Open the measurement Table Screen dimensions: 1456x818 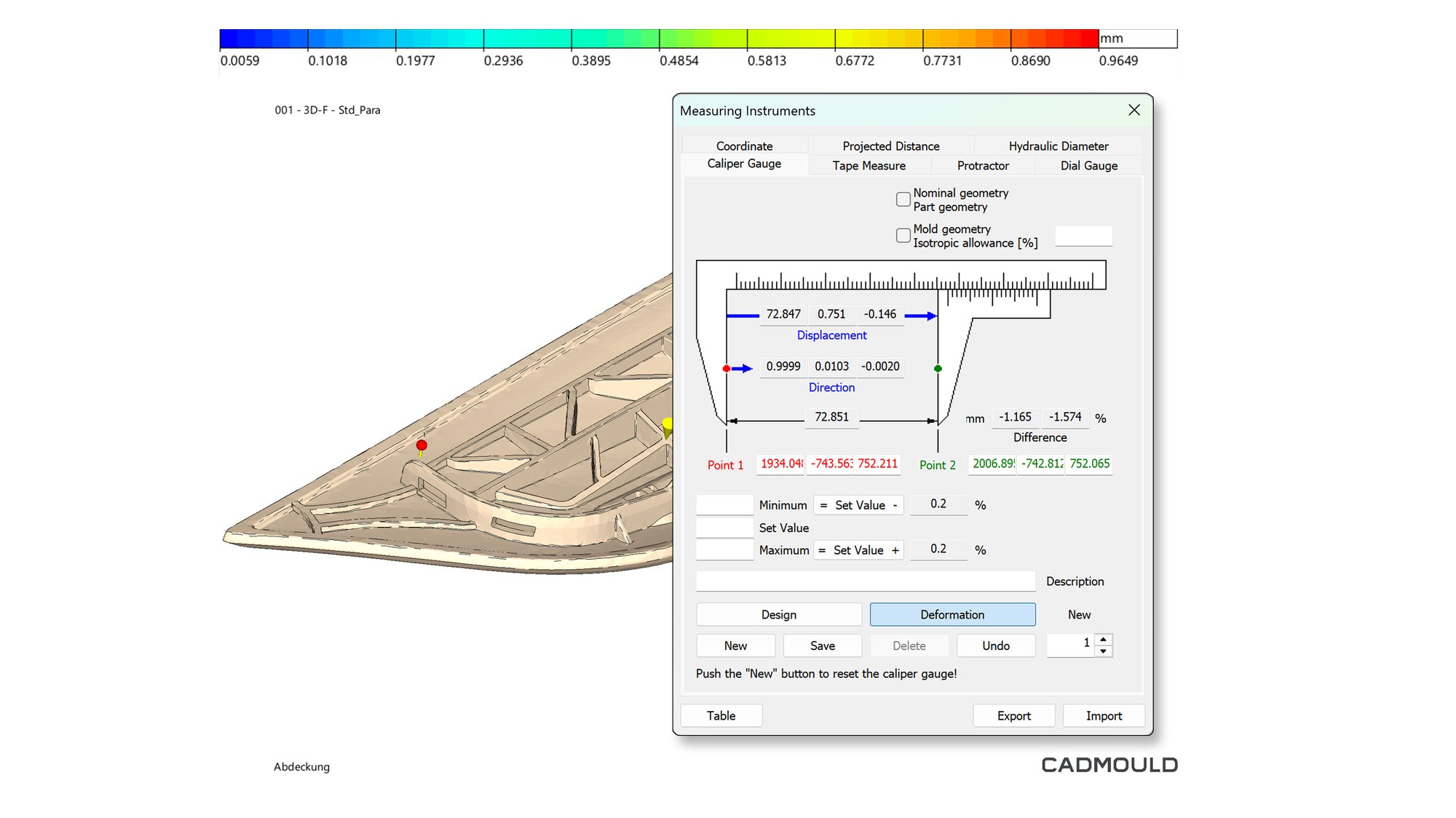[x=721, y=715]
